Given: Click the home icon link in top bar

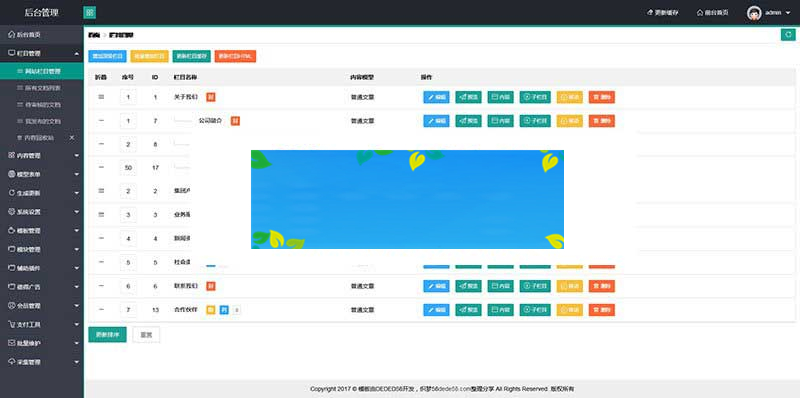Looking at the screenshot, I should 712,13.
